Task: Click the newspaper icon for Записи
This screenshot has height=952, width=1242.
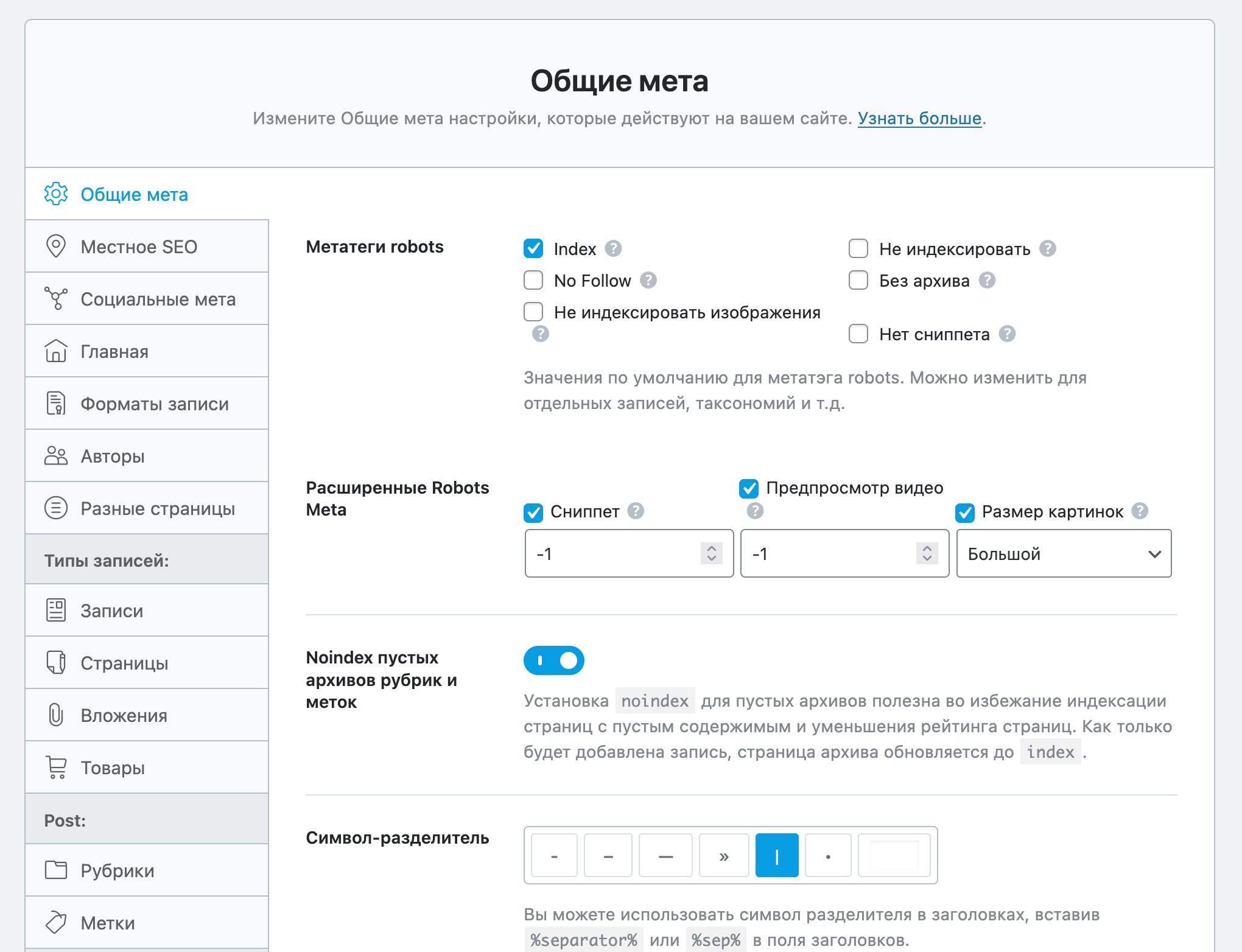Action: click(56, 611)
